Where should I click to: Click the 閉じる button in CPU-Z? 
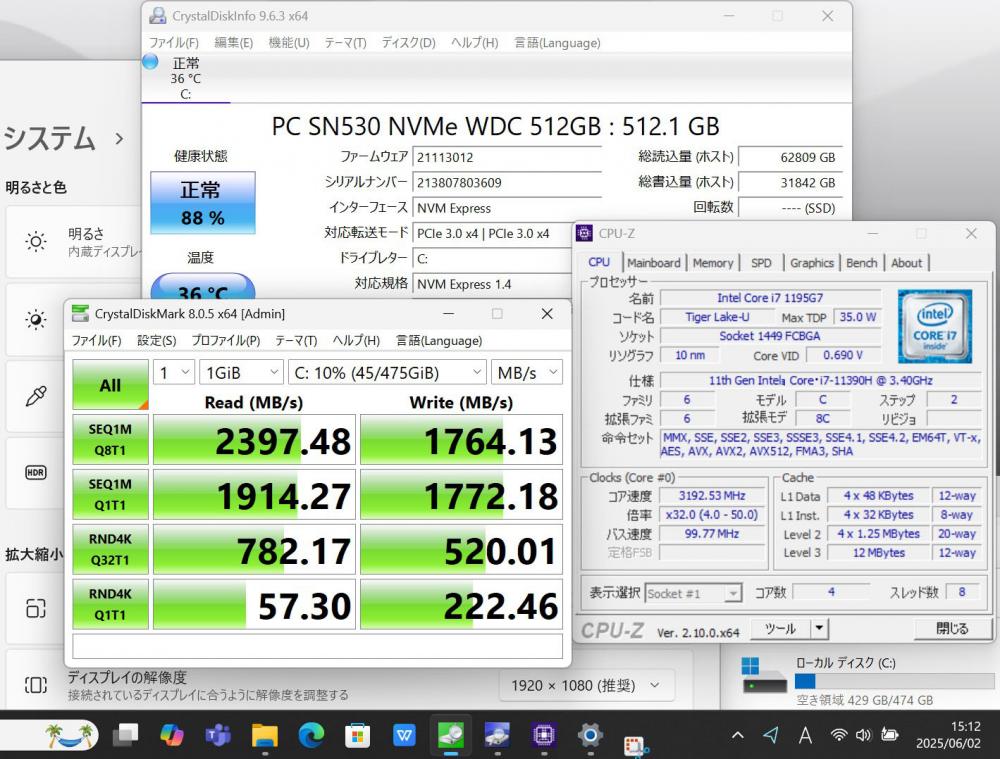(952, 629)
